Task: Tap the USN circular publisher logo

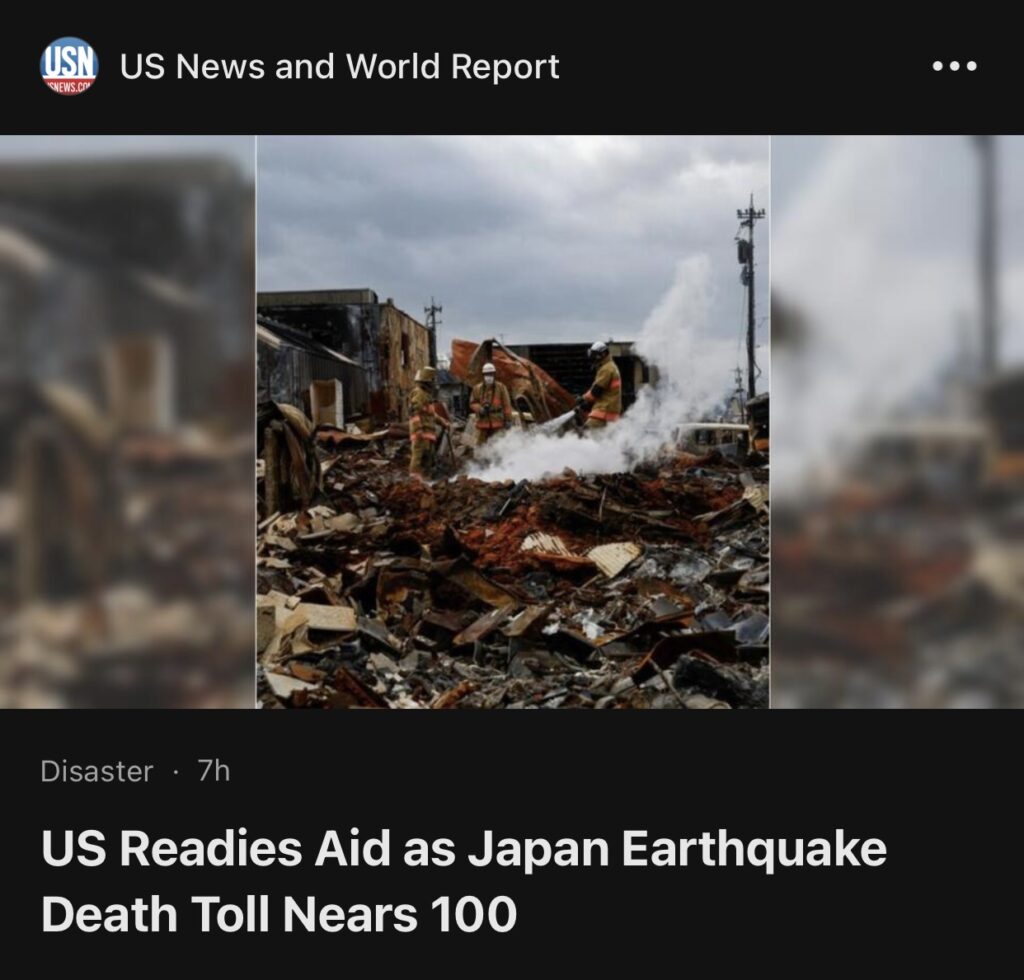Action: coord(69,66)
